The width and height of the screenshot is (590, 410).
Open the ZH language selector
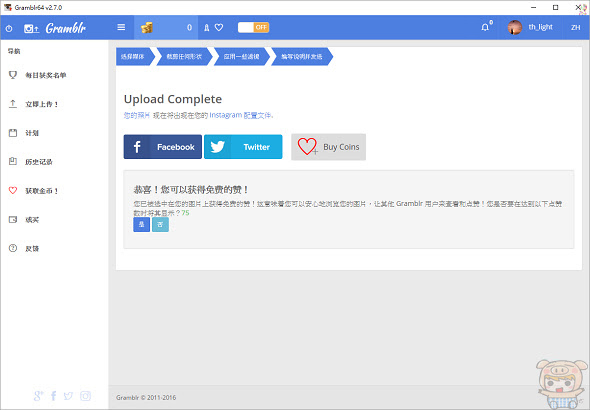coord(575,27)
